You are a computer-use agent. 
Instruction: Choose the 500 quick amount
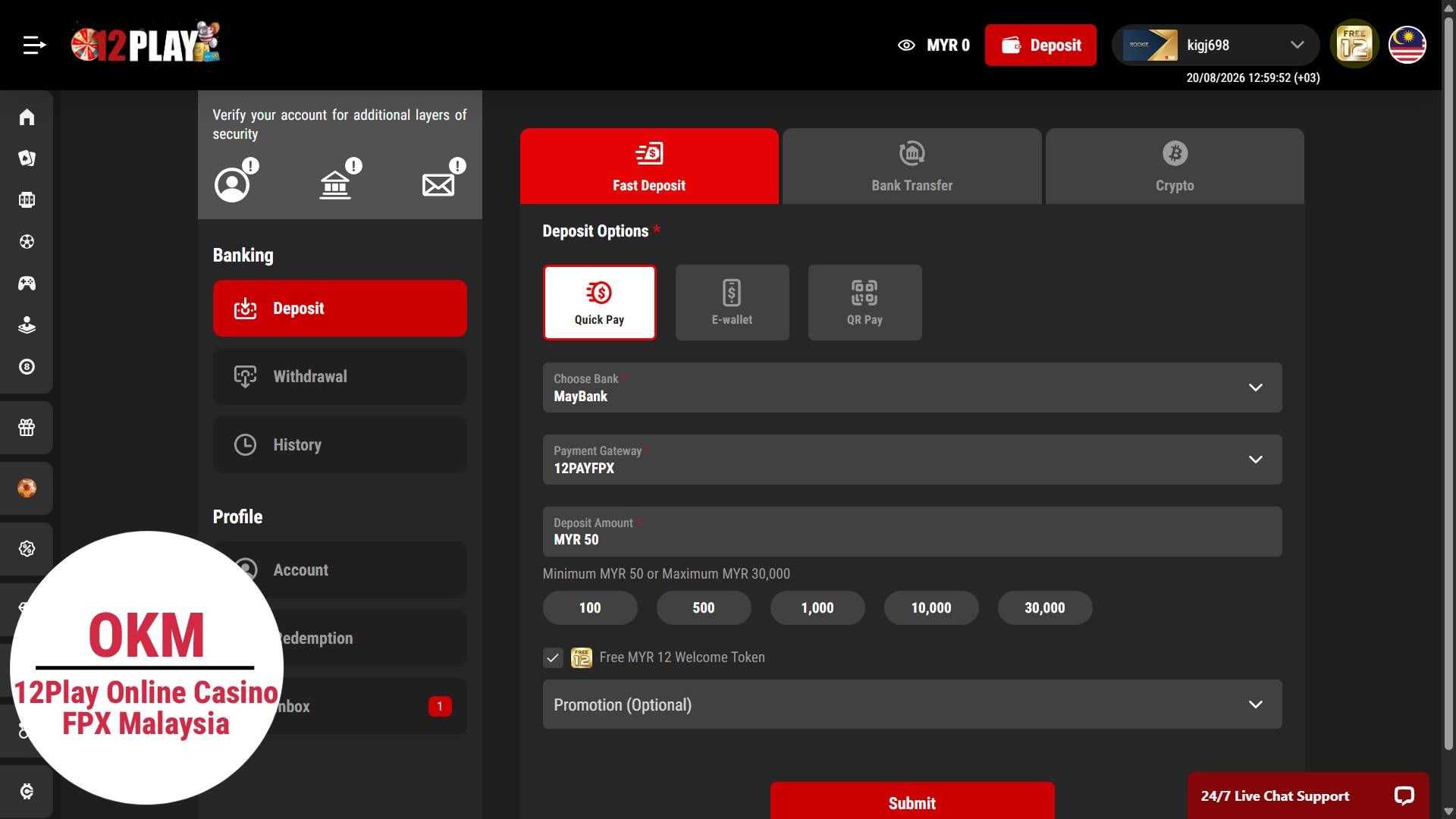click(x=704, y=607)
